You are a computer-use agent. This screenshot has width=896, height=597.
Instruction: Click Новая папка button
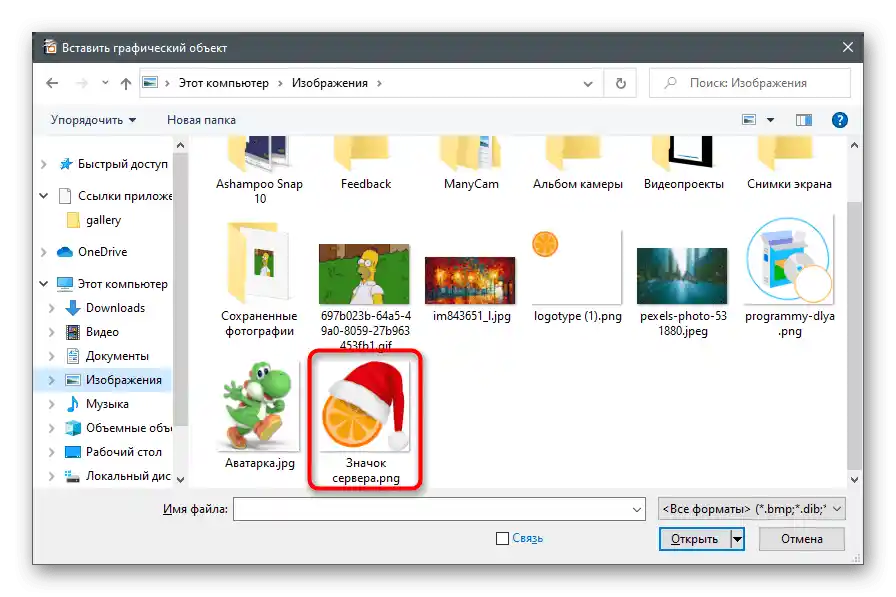[201, 120]
